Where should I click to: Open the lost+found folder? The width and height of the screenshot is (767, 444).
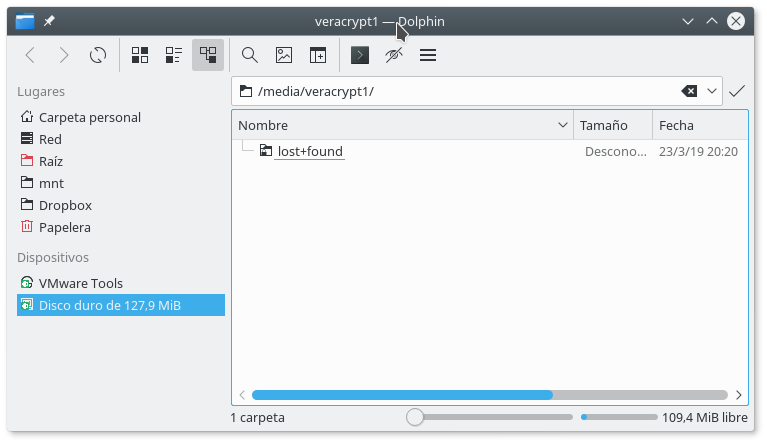coord(309,152)
